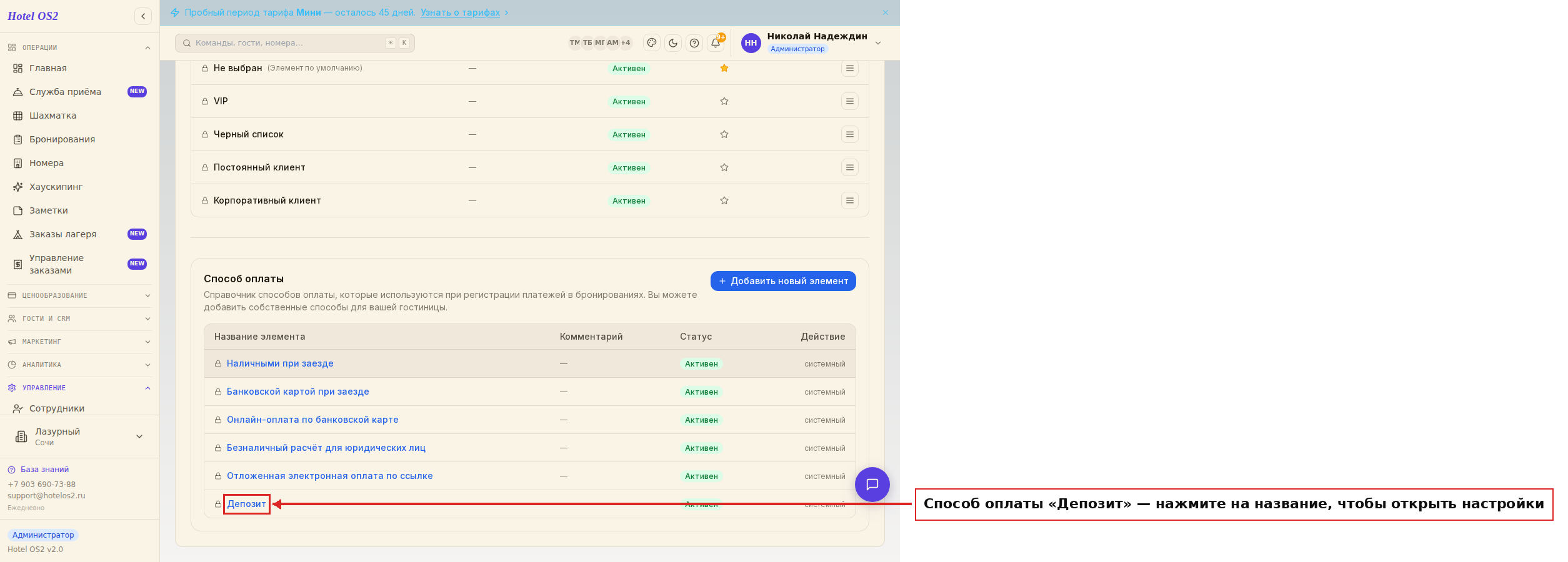Click системный label in Банковской картой row

point(825,392)
